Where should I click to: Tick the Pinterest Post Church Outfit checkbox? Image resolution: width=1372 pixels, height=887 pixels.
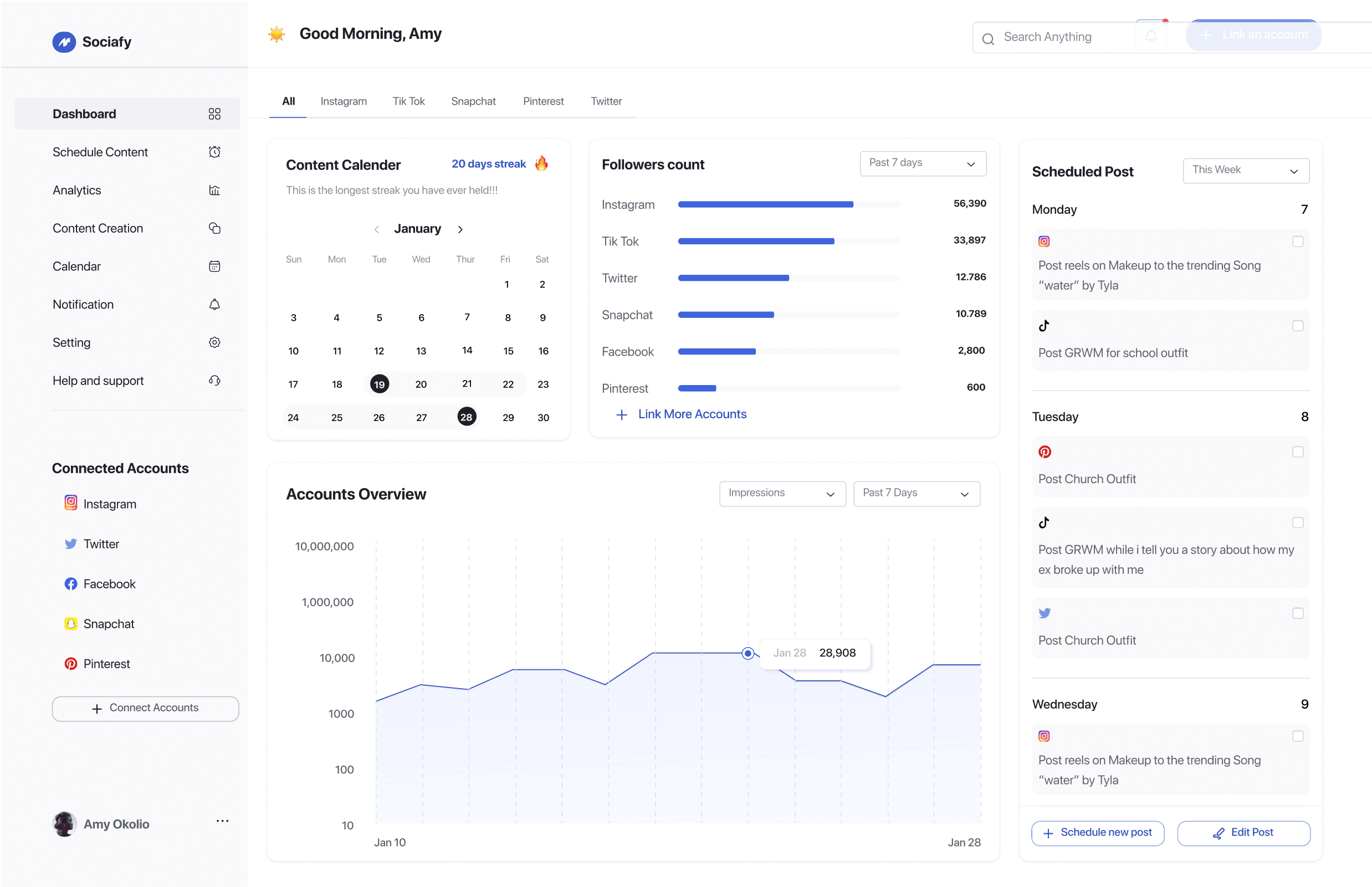tap(1297, 452)
